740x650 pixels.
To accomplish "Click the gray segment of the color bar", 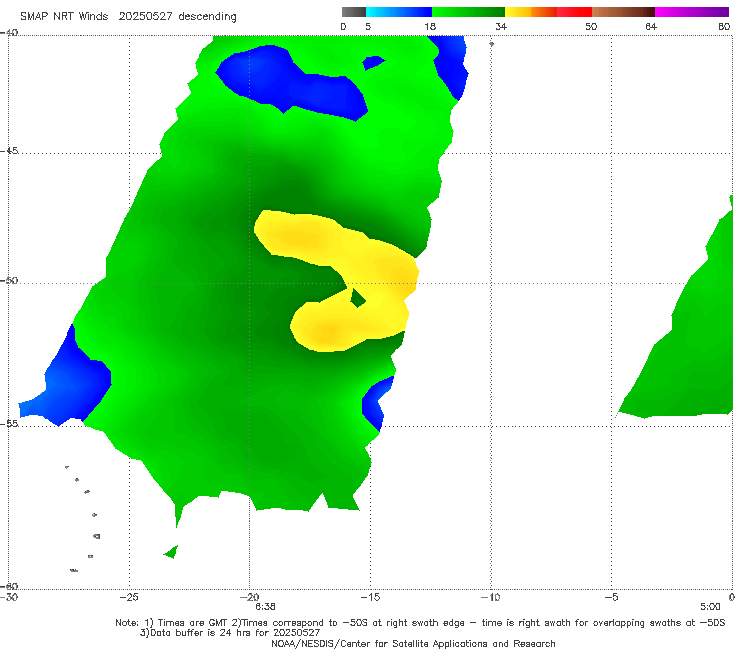I will [354, 12].
